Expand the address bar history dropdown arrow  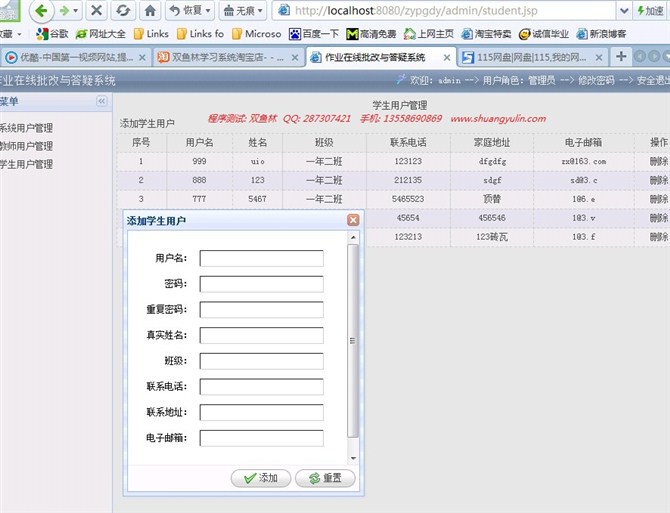click(x=624, y=11)
